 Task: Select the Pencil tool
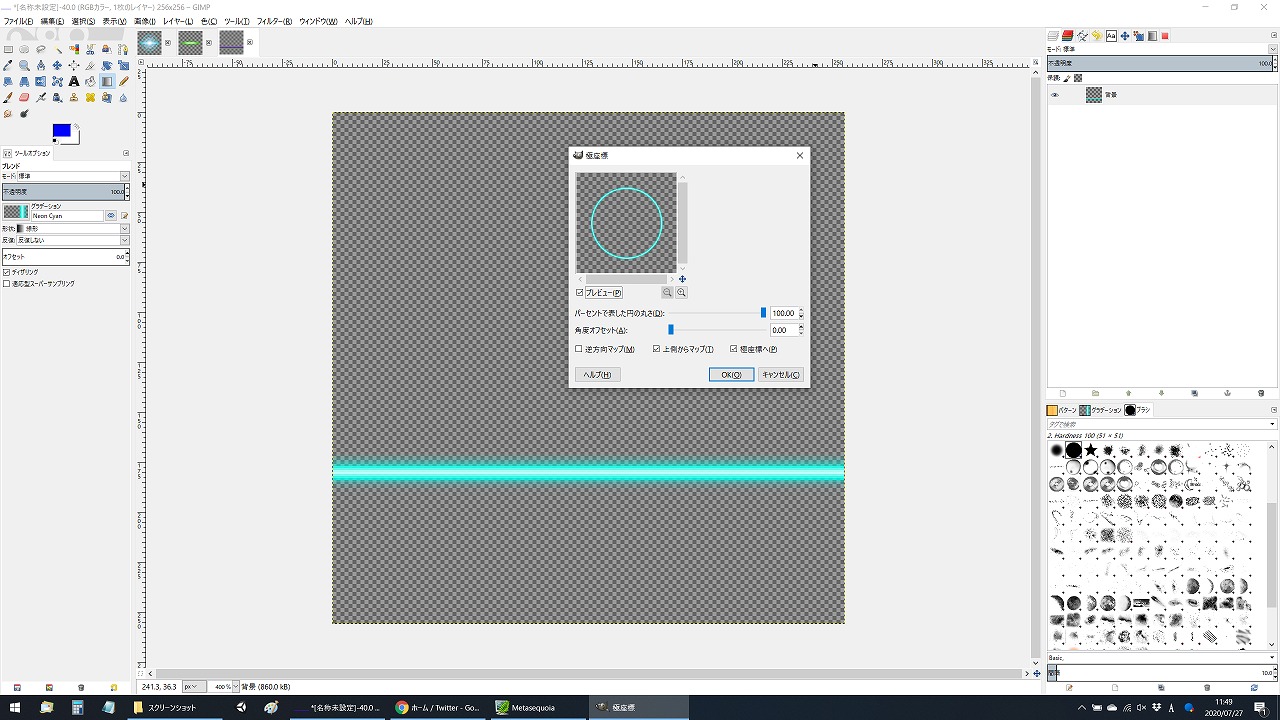tap(123, 82)
